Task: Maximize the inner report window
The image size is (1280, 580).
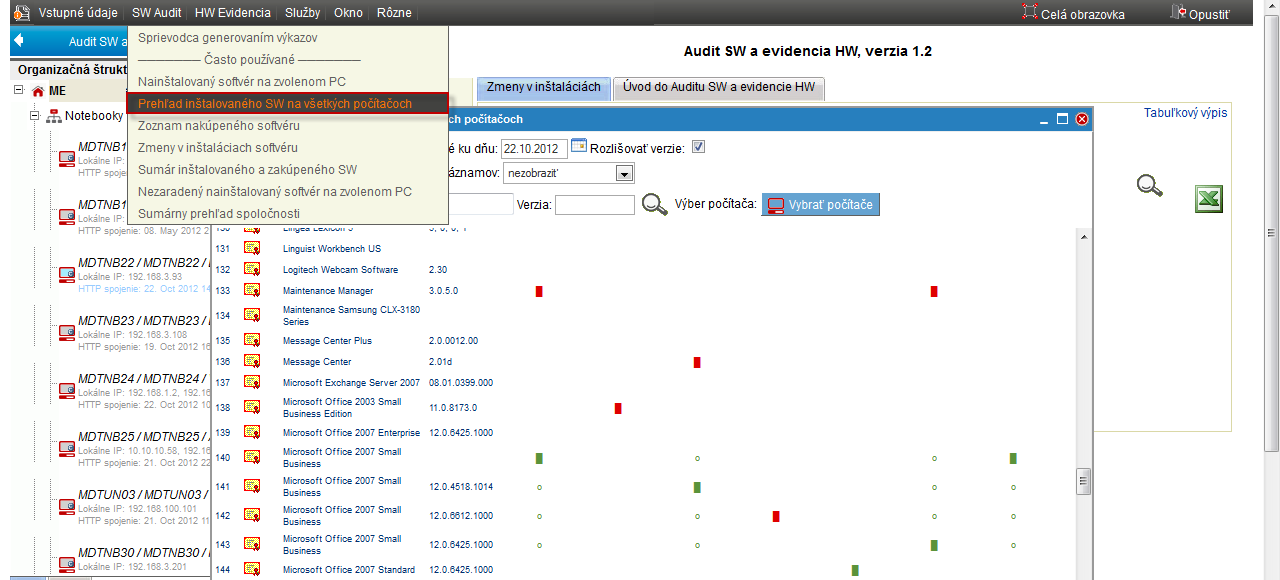Action: (1063, 119)
